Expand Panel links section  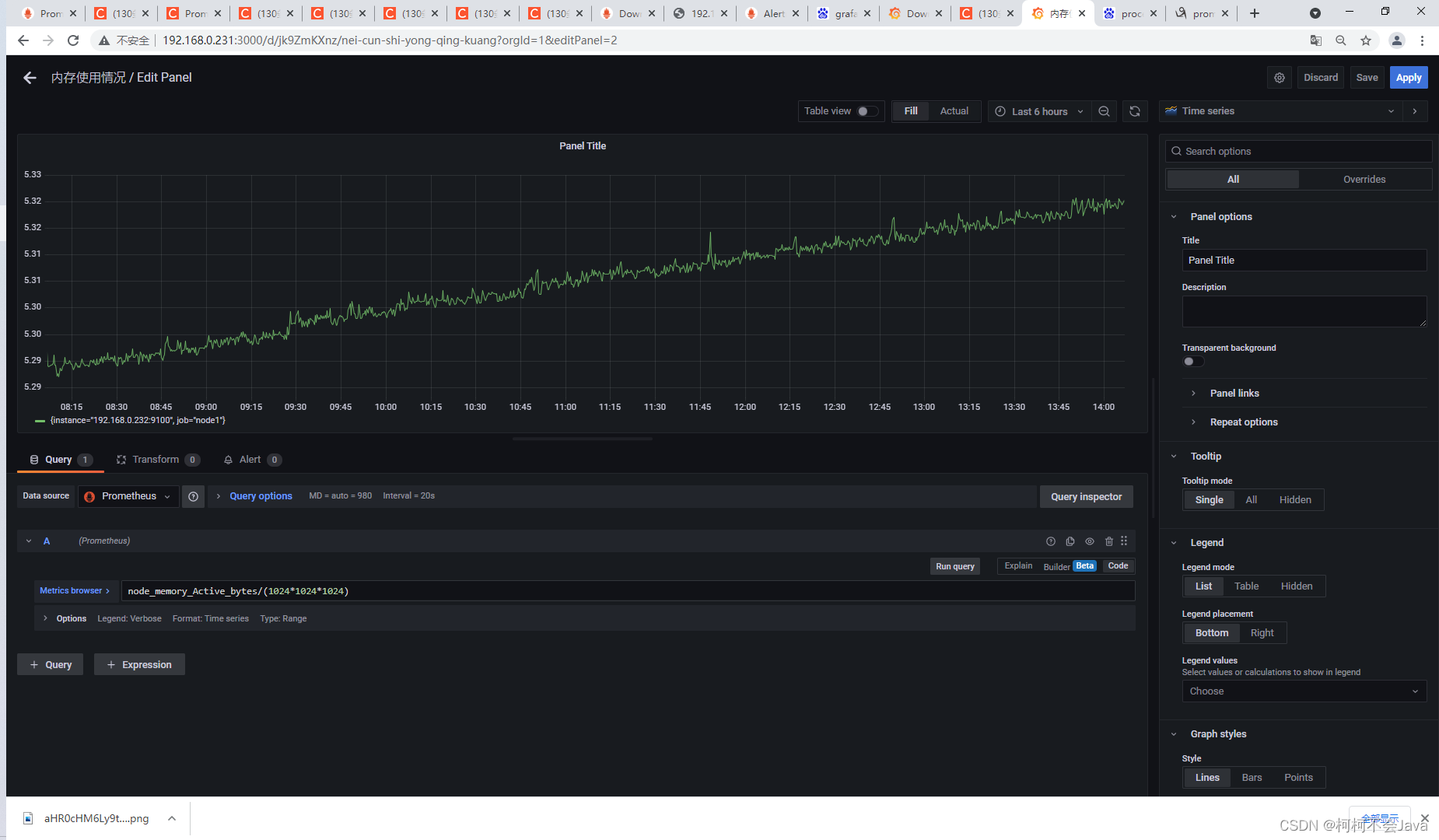1234,394
